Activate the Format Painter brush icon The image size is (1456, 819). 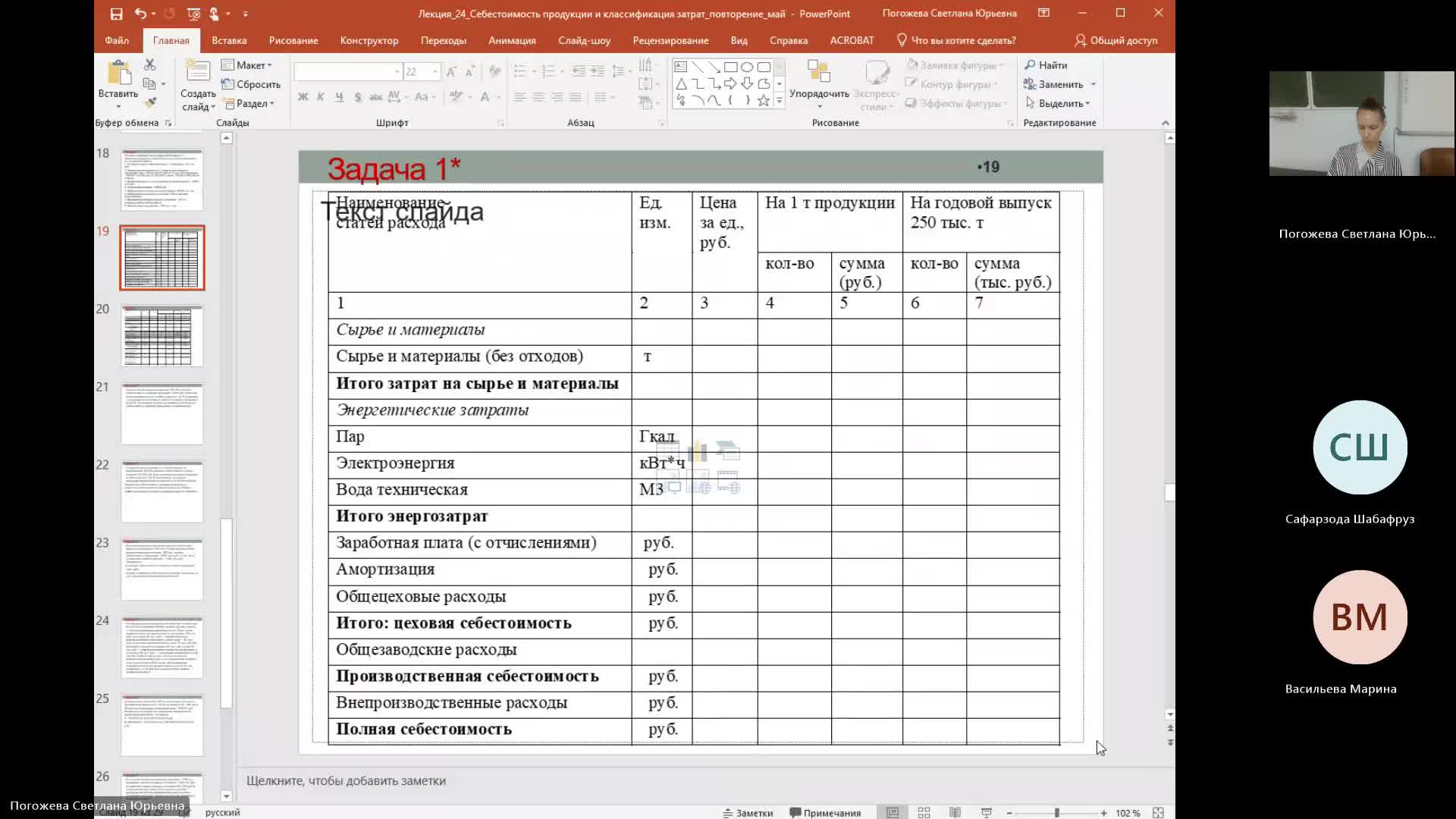pos(150,102)
